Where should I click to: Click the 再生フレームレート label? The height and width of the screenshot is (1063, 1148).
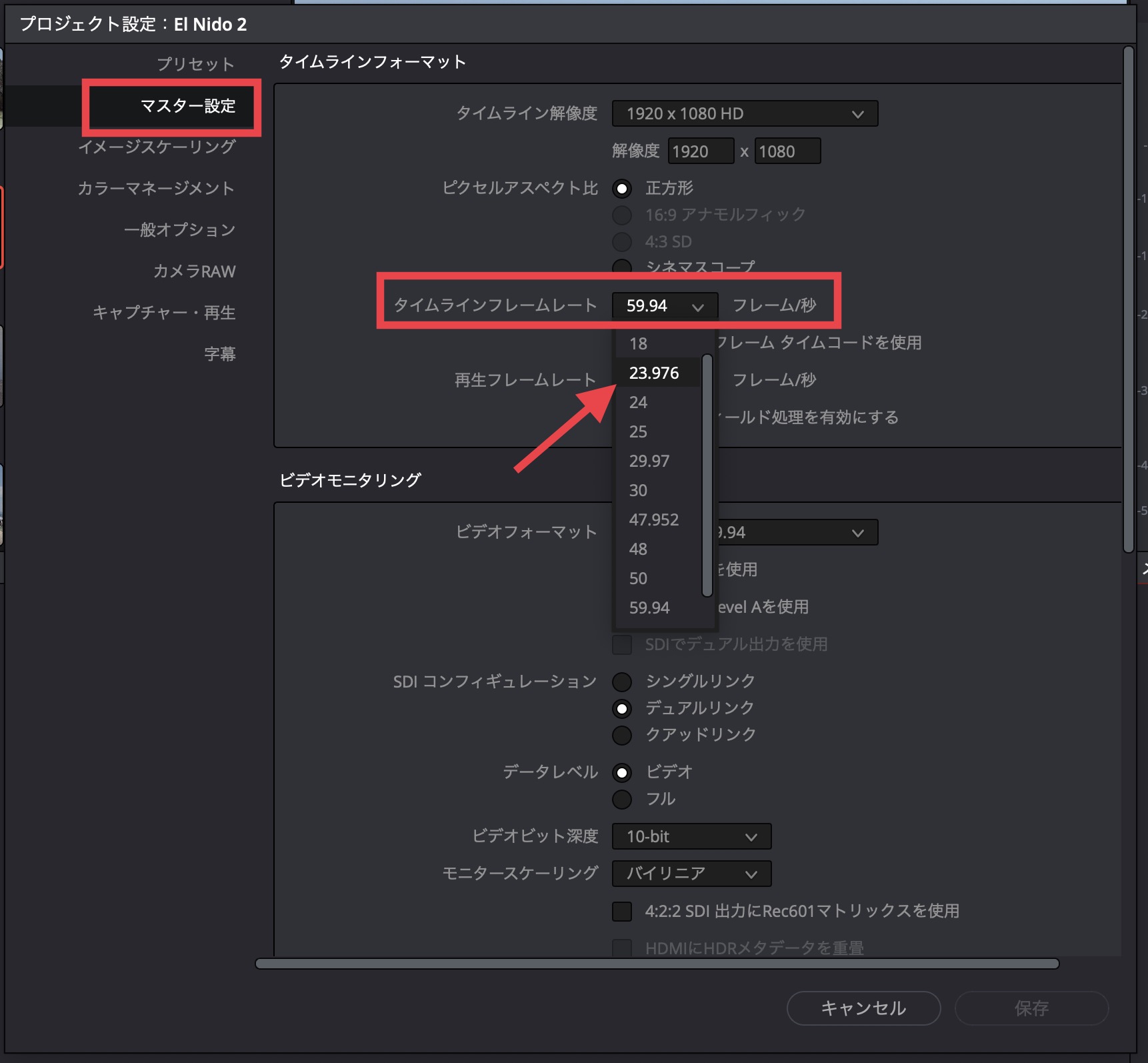pyautogui.click(x=525, y=380)
